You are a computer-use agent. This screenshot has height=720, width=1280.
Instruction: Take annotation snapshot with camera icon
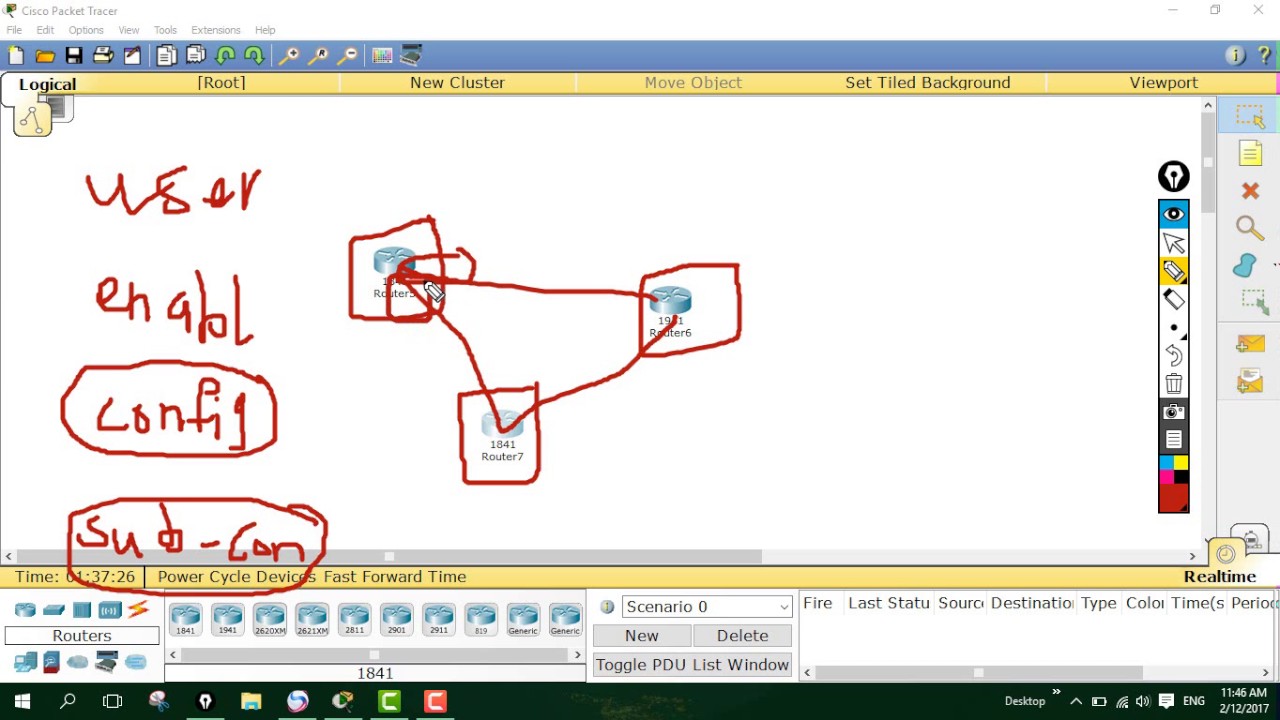1174,411
